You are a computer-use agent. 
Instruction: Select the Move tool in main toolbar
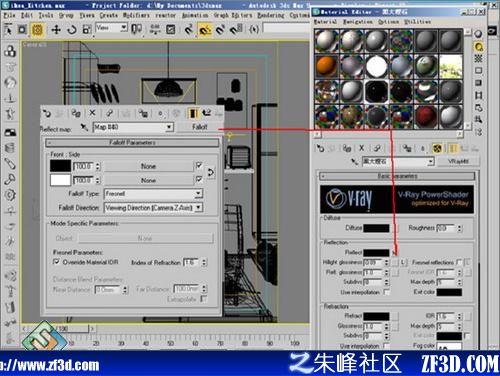56,30
